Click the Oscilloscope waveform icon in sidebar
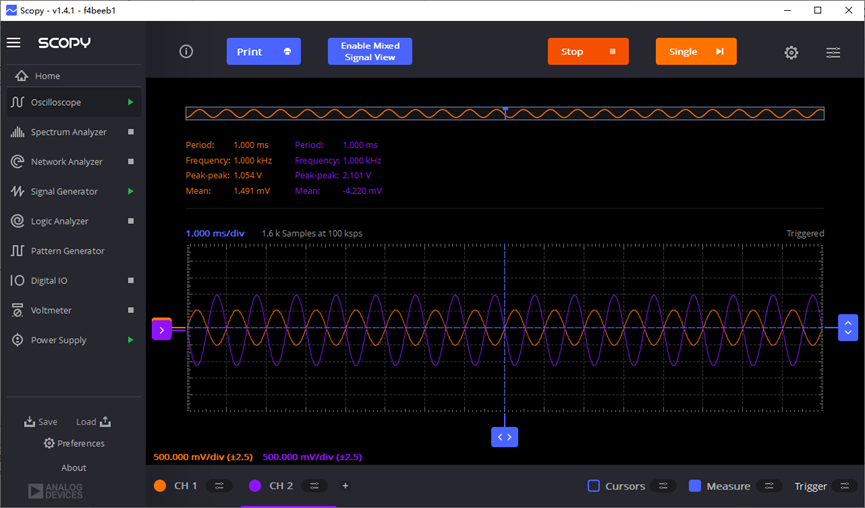 pos(18,102)
